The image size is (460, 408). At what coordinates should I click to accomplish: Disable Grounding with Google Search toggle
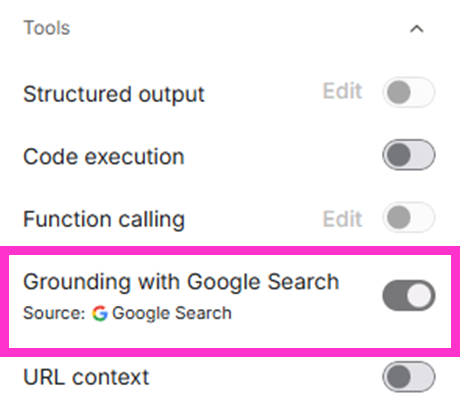tap(409, 296)
